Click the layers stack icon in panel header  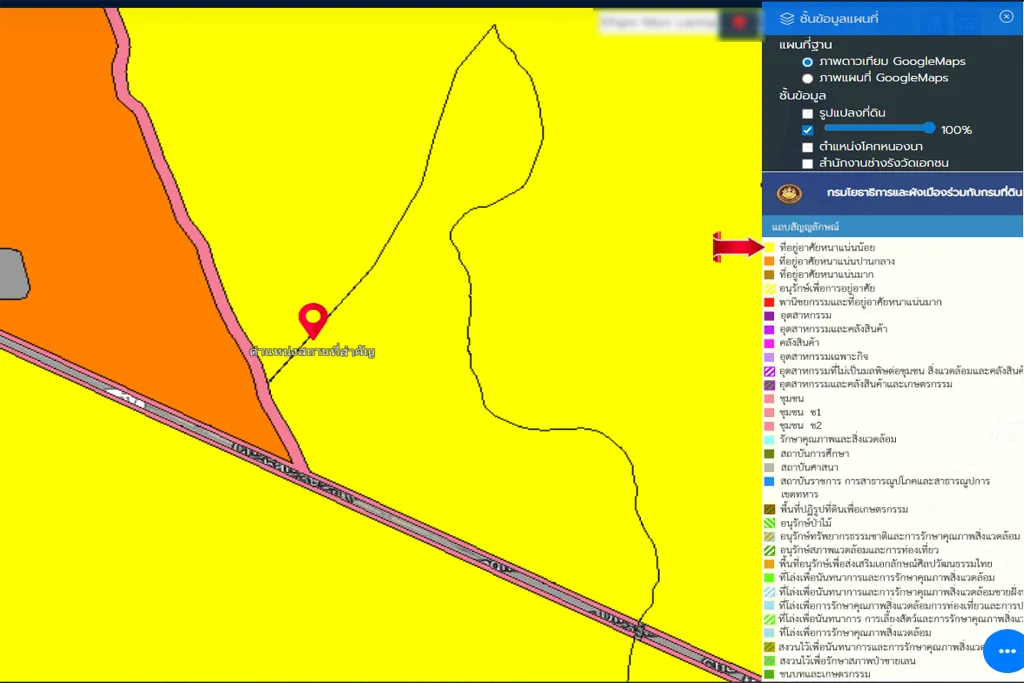787,18
